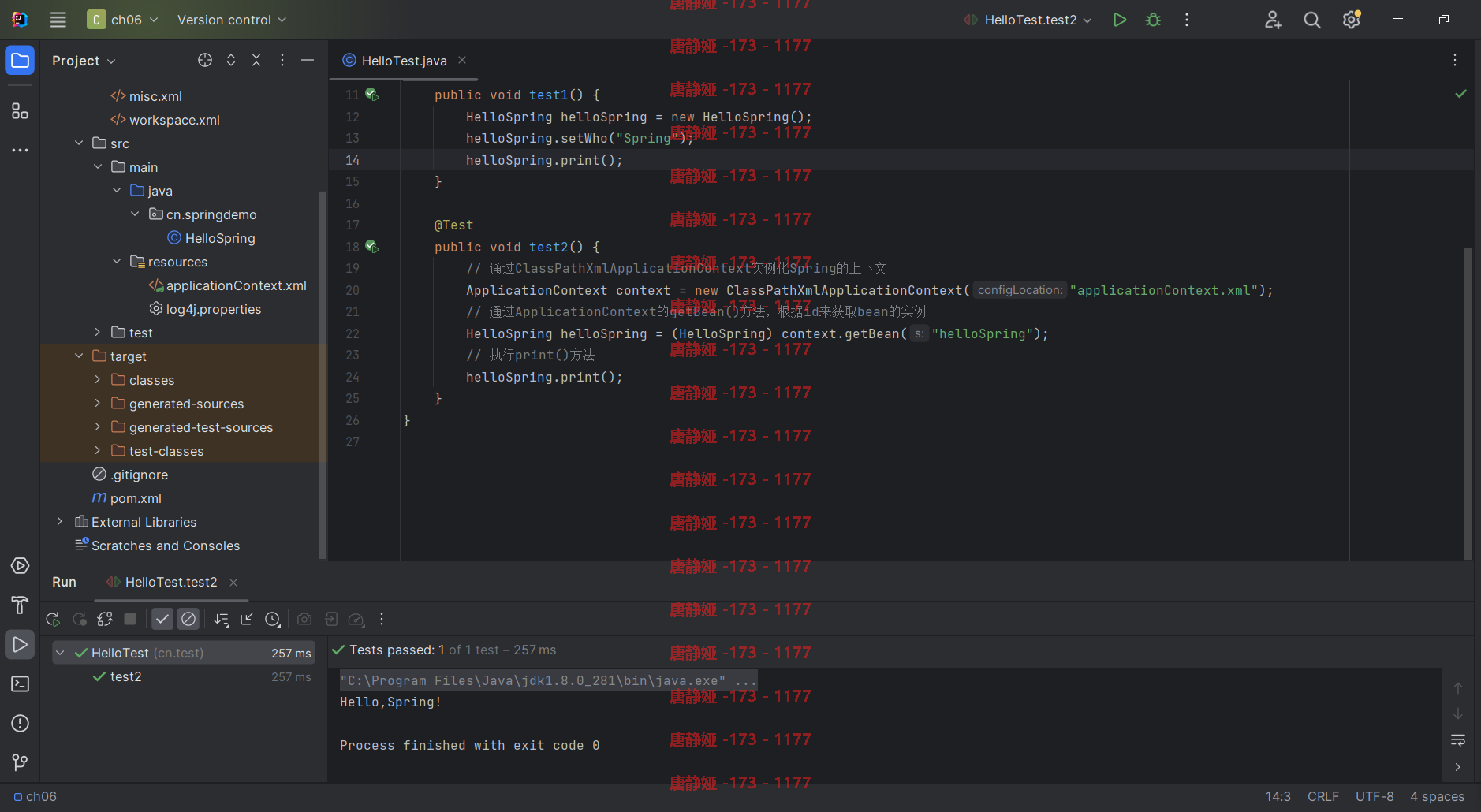
Task: Hide the Project panel
Action: (308, 60)
